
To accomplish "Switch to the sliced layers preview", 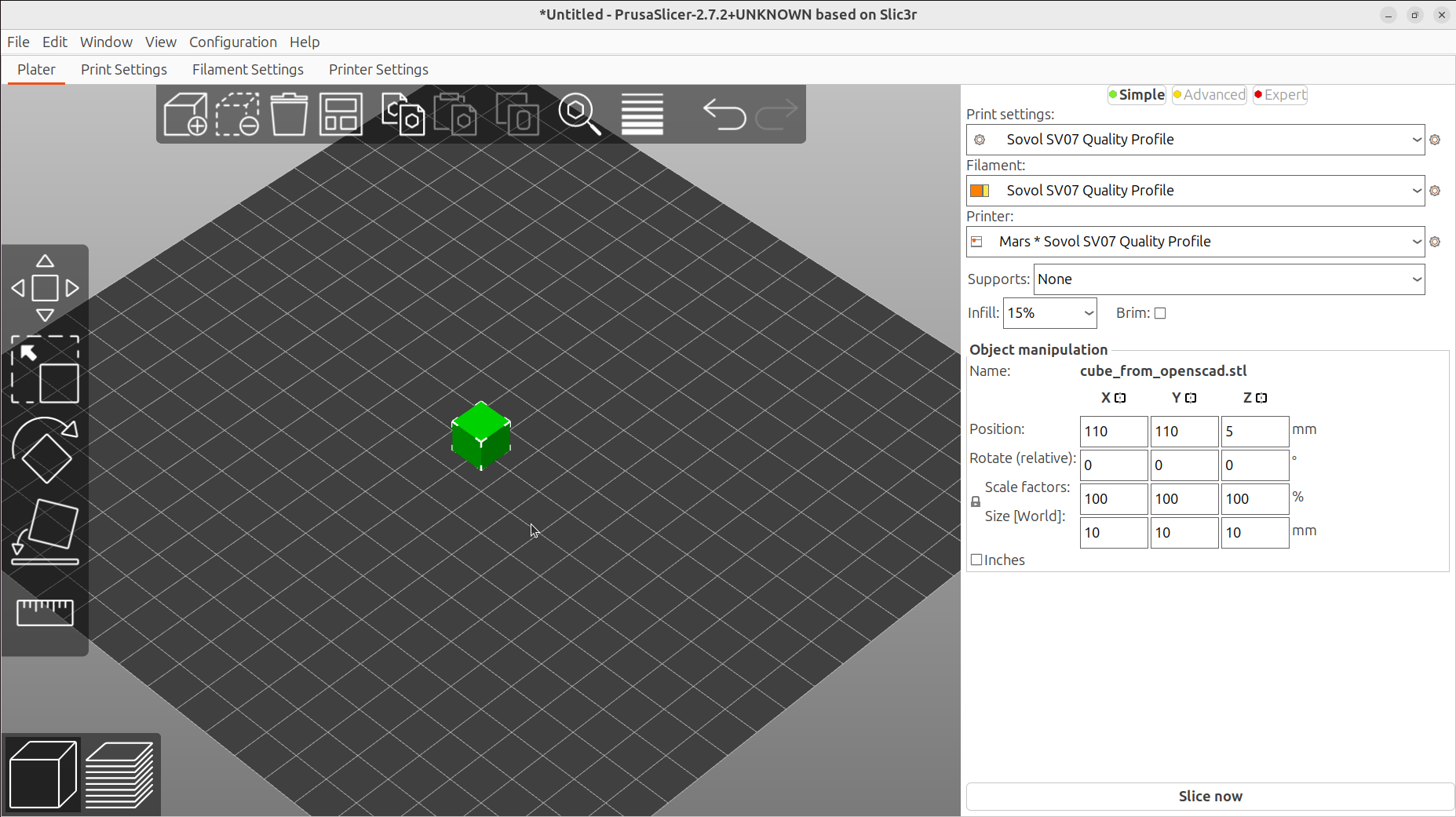I will tap(119, 775).
